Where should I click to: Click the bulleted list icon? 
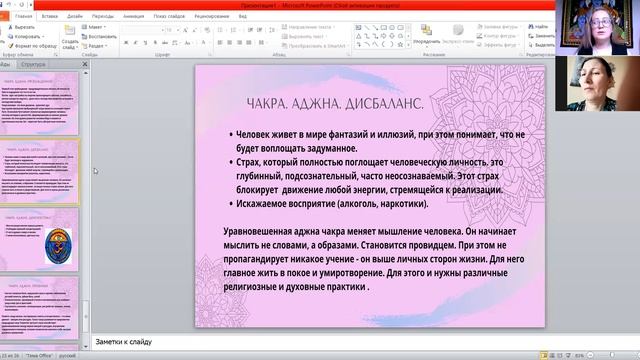pos(220,30)
